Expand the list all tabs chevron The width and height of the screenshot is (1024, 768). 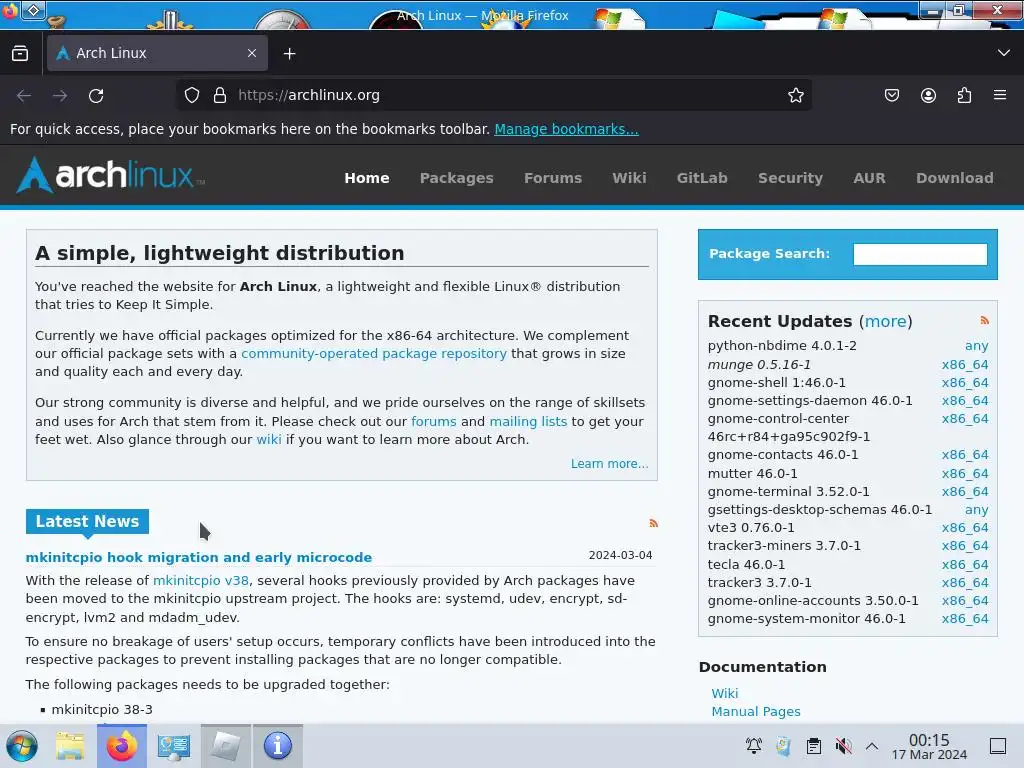1004,53
